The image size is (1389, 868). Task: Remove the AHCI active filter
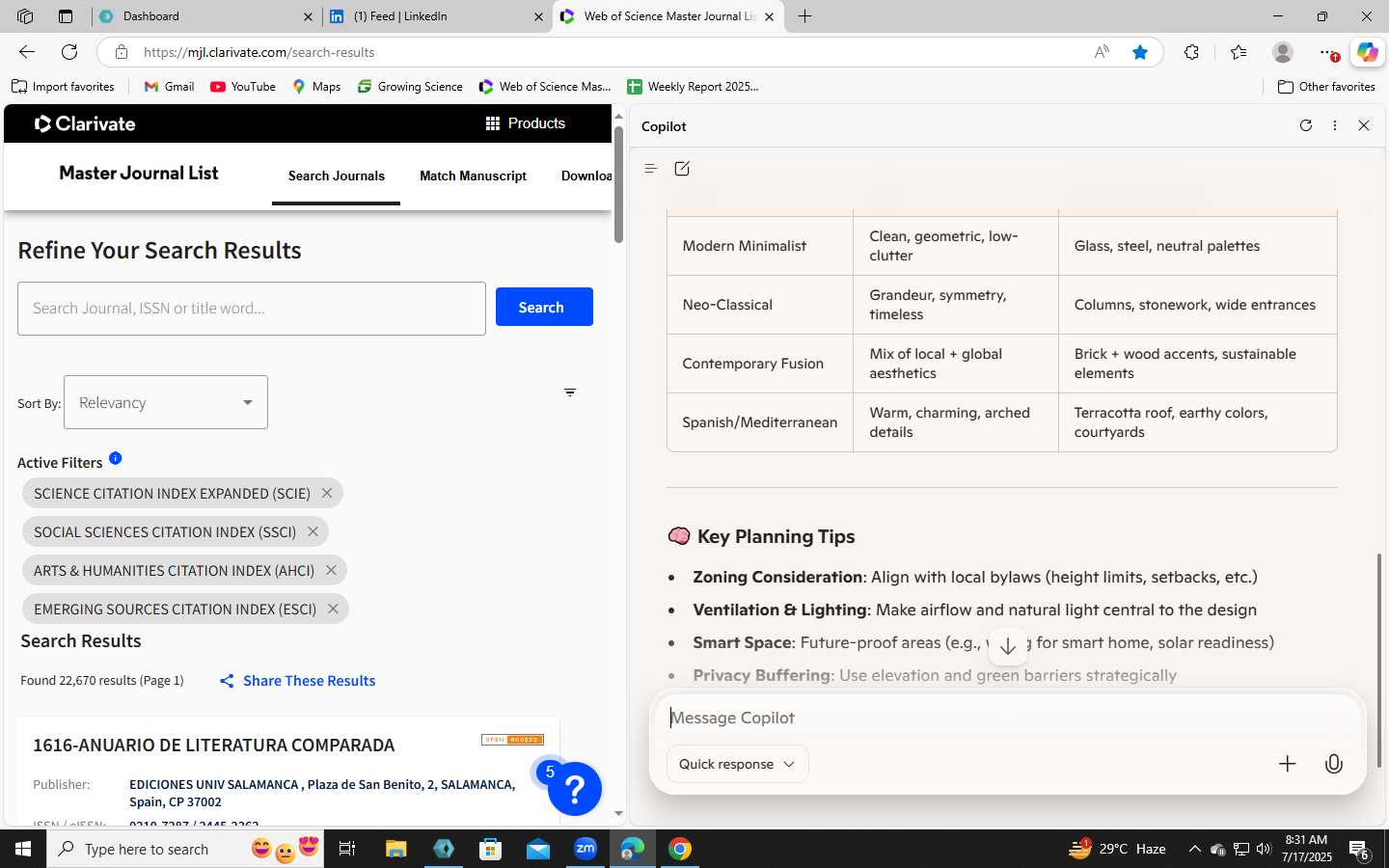[331, 570]
